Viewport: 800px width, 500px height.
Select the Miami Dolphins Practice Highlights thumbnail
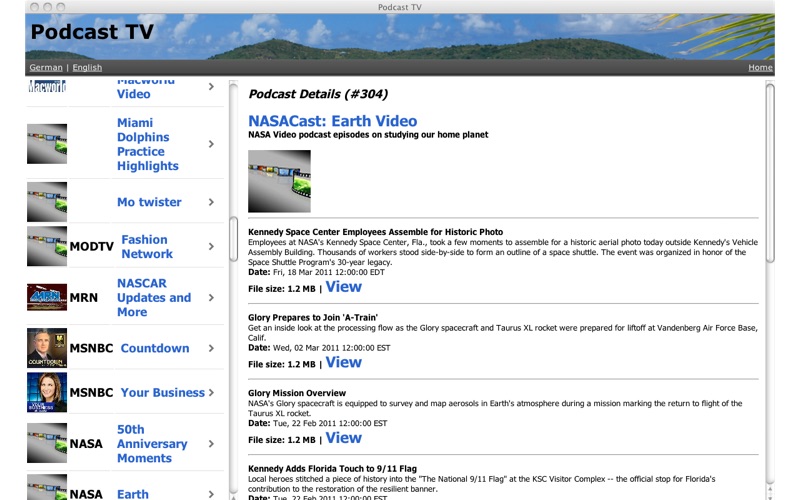coord(47,144)
